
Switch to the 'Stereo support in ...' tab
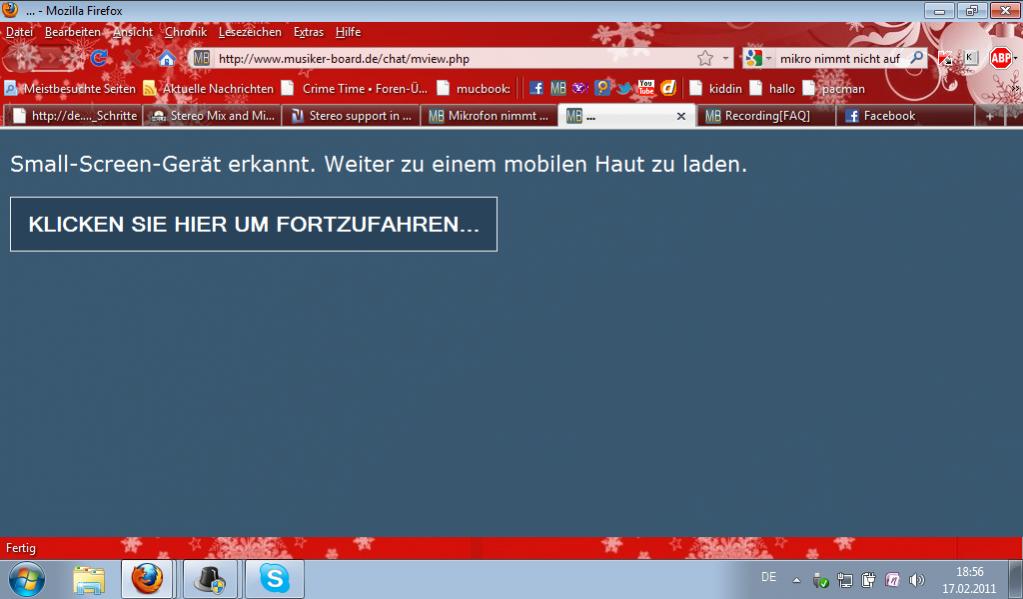pyautogui.click(x=351, y=115)
